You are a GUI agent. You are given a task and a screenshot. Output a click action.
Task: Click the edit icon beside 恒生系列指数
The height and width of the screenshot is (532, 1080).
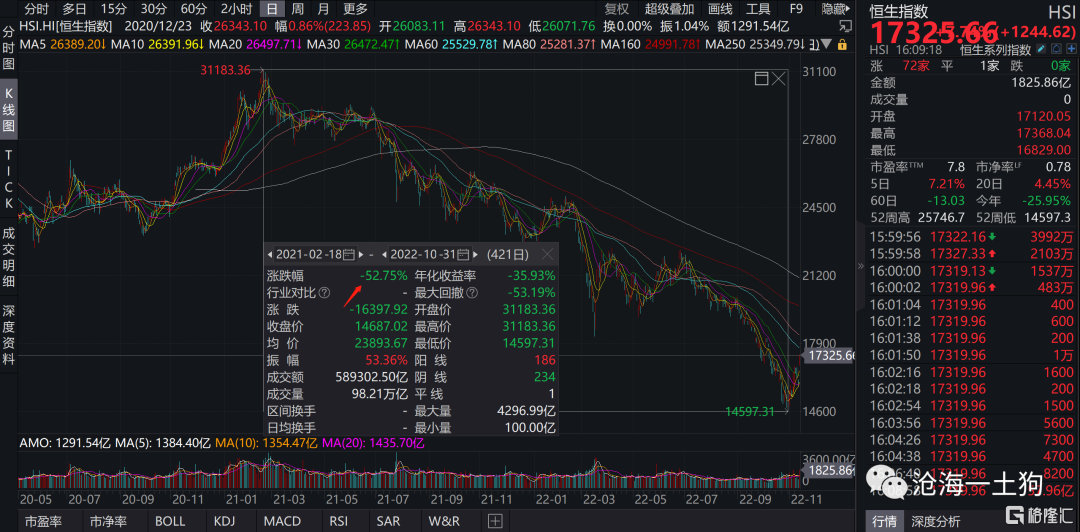[1041, 50]
